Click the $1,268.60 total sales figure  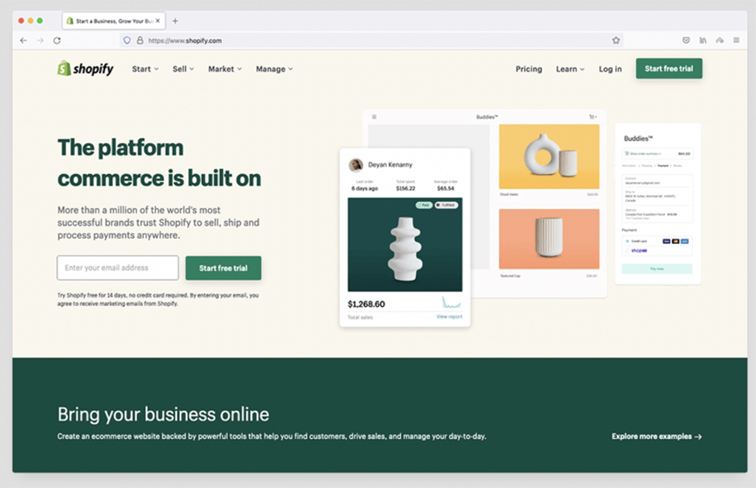(x=366, y=304)
